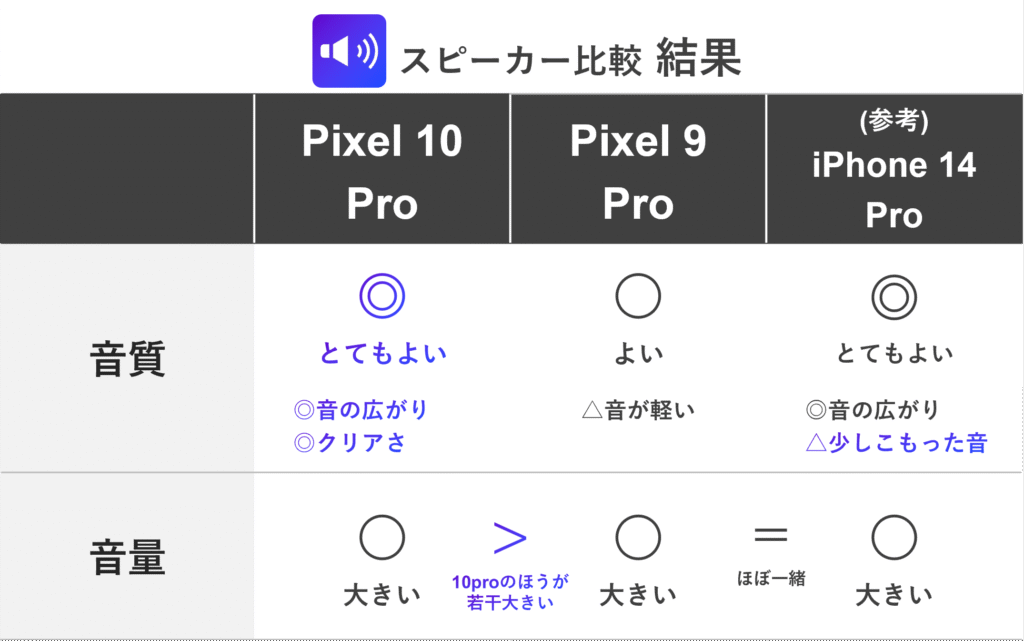1024x641 pixels.
Task: Select the 音量 circle for iPhone 14 Pro
Action: 894,539
